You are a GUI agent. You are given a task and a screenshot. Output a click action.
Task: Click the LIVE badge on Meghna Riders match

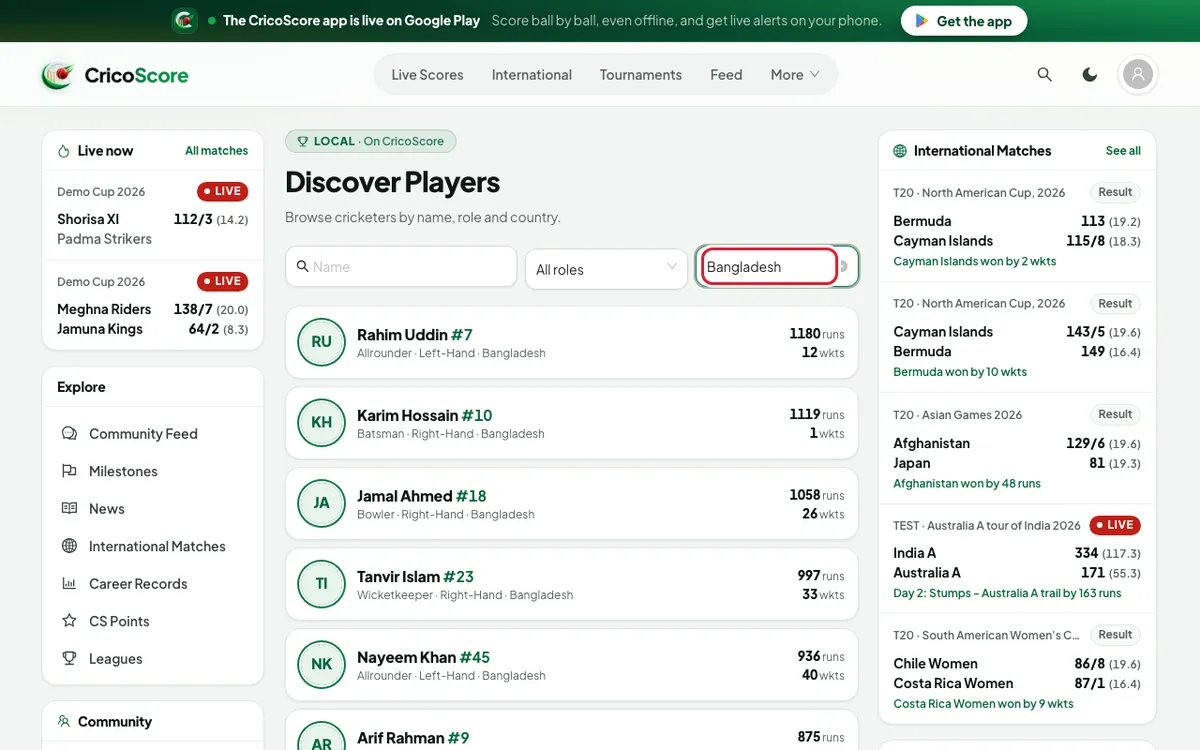pos(222,281)
